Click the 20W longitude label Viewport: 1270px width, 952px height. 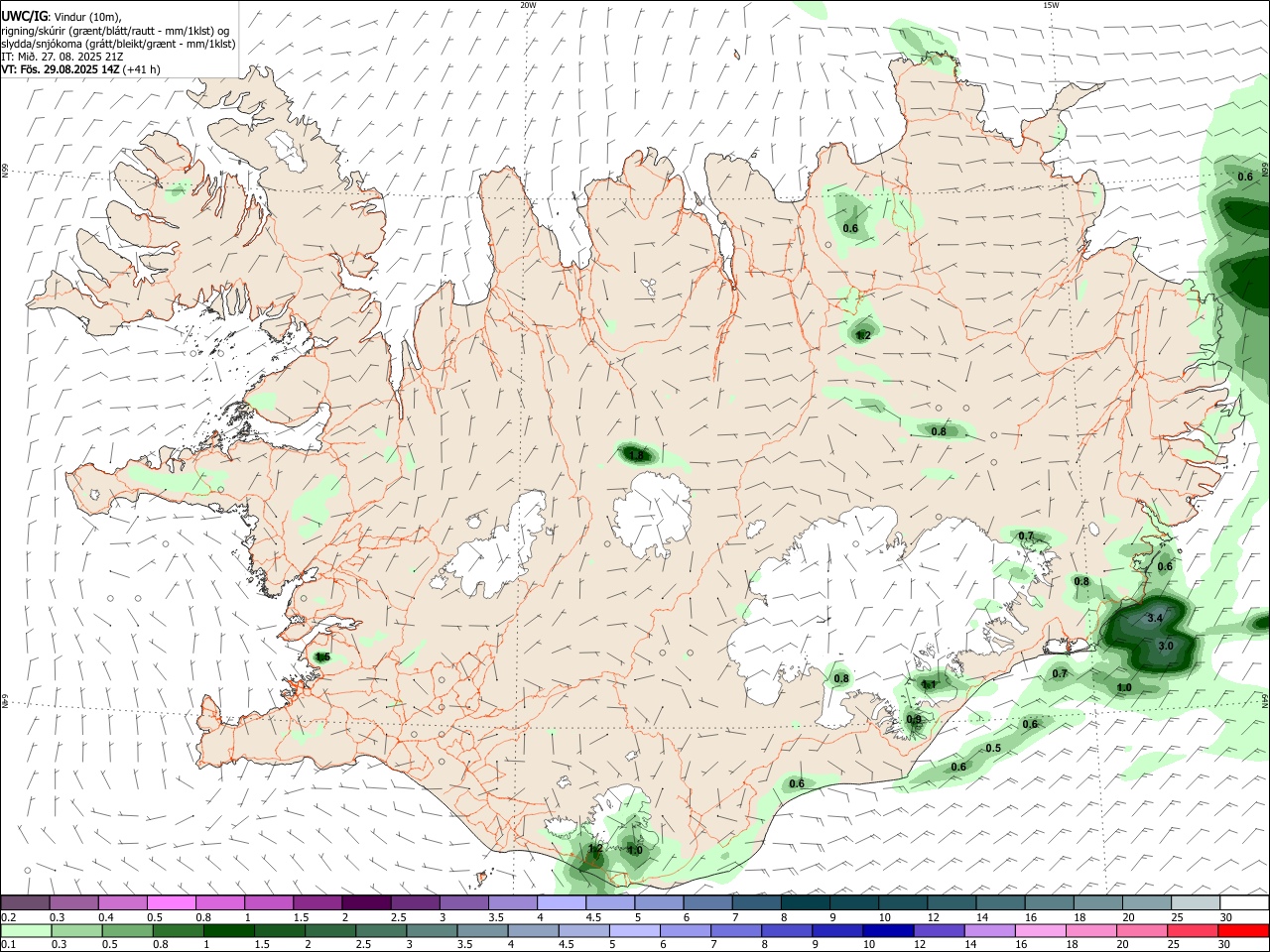point(528,5)
